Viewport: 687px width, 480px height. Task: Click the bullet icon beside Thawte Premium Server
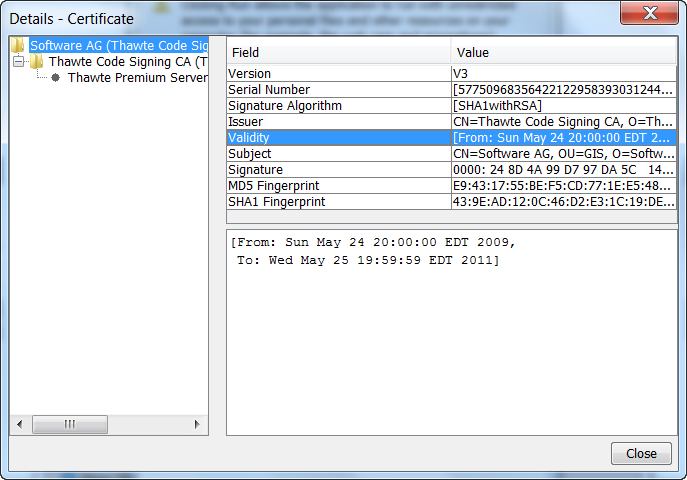(x=56, y=78)
